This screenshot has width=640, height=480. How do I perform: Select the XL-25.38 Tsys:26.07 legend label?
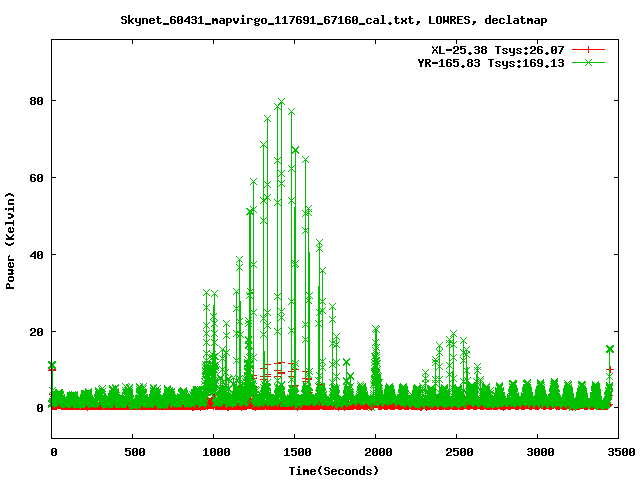[498, 50]
